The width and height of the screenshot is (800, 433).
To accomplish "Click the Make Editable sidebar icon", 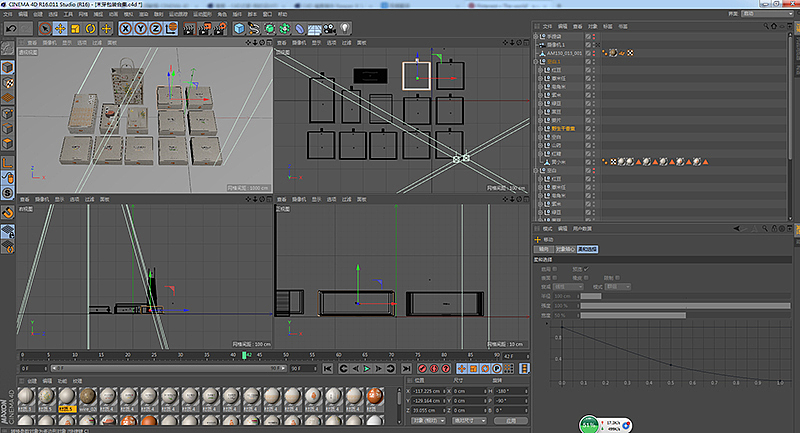I will click(8, 48).
